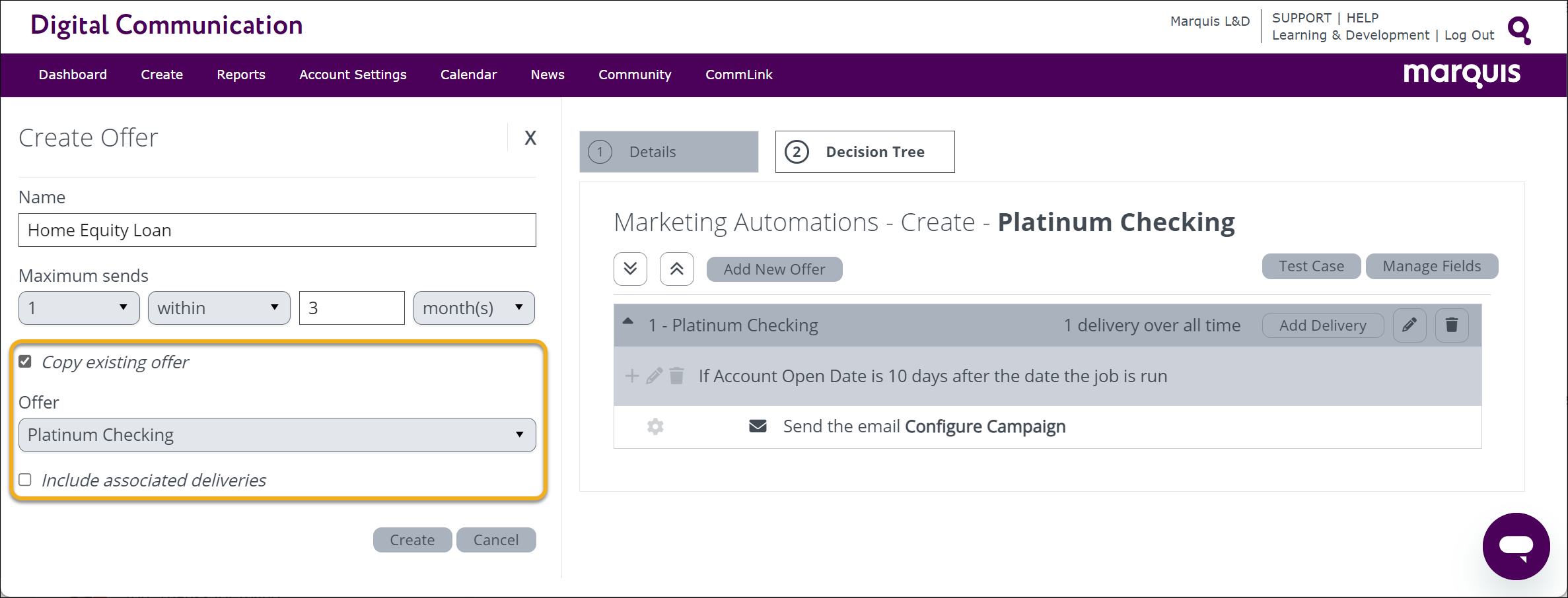Image resolution: width=1568 pixels, height=598 pixels.
Task: Click the Cancel button
Action: (496, 540)
